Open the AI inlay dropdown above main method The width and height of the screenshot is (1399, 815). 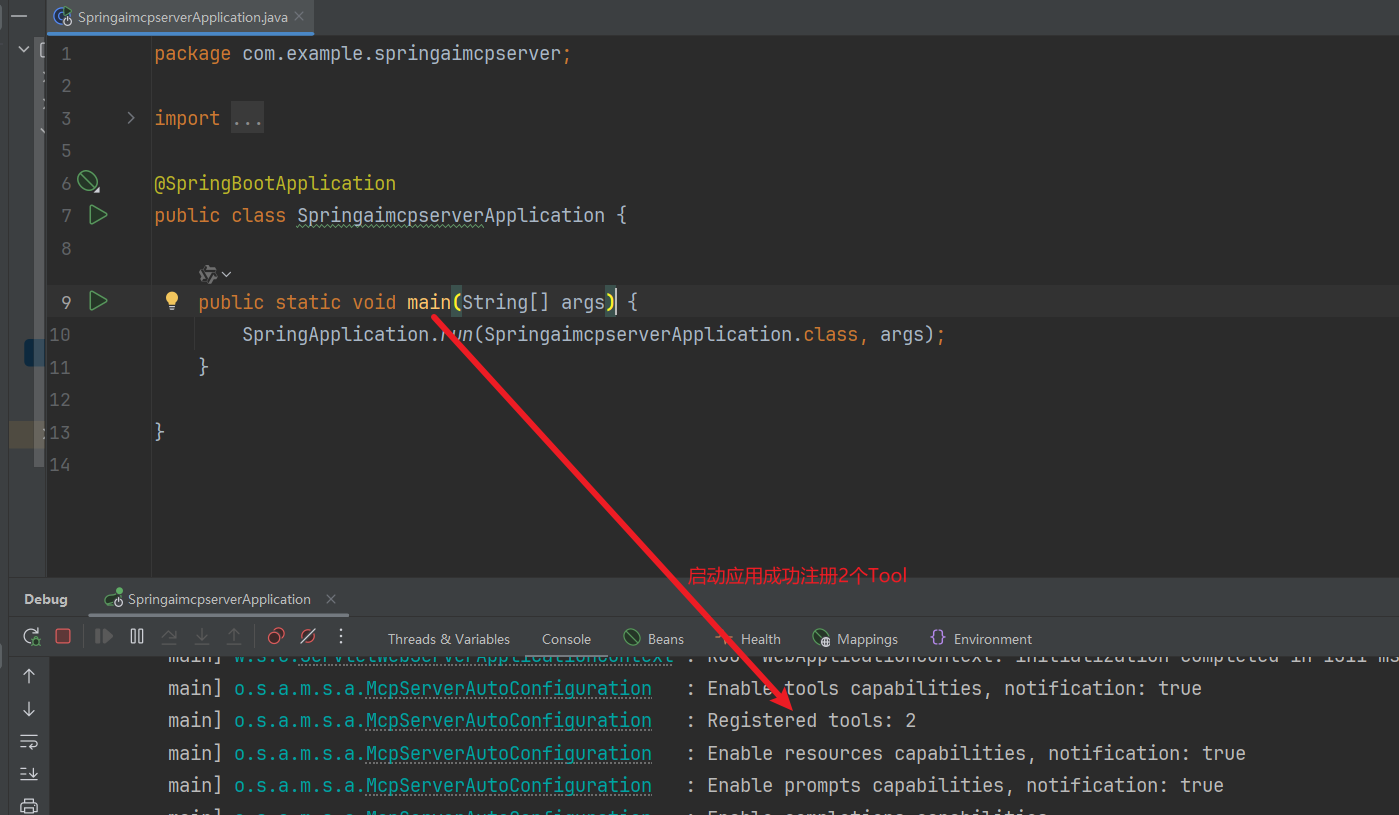215,274
